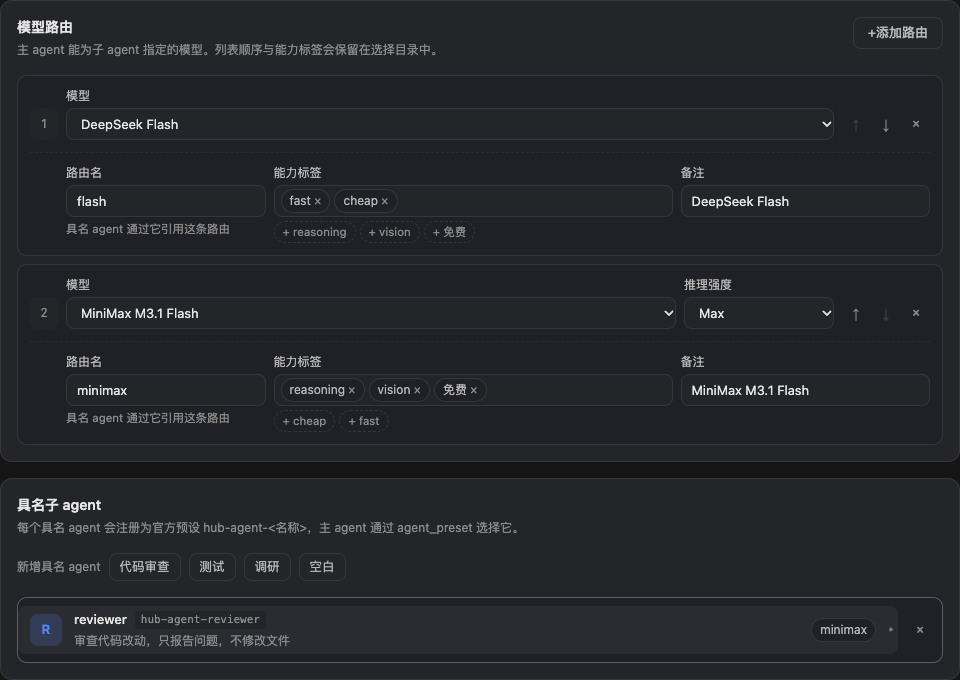960x680 pixels.
Task: Edit the DeepSeek Flash 备注 field
Action: [805, 201]
